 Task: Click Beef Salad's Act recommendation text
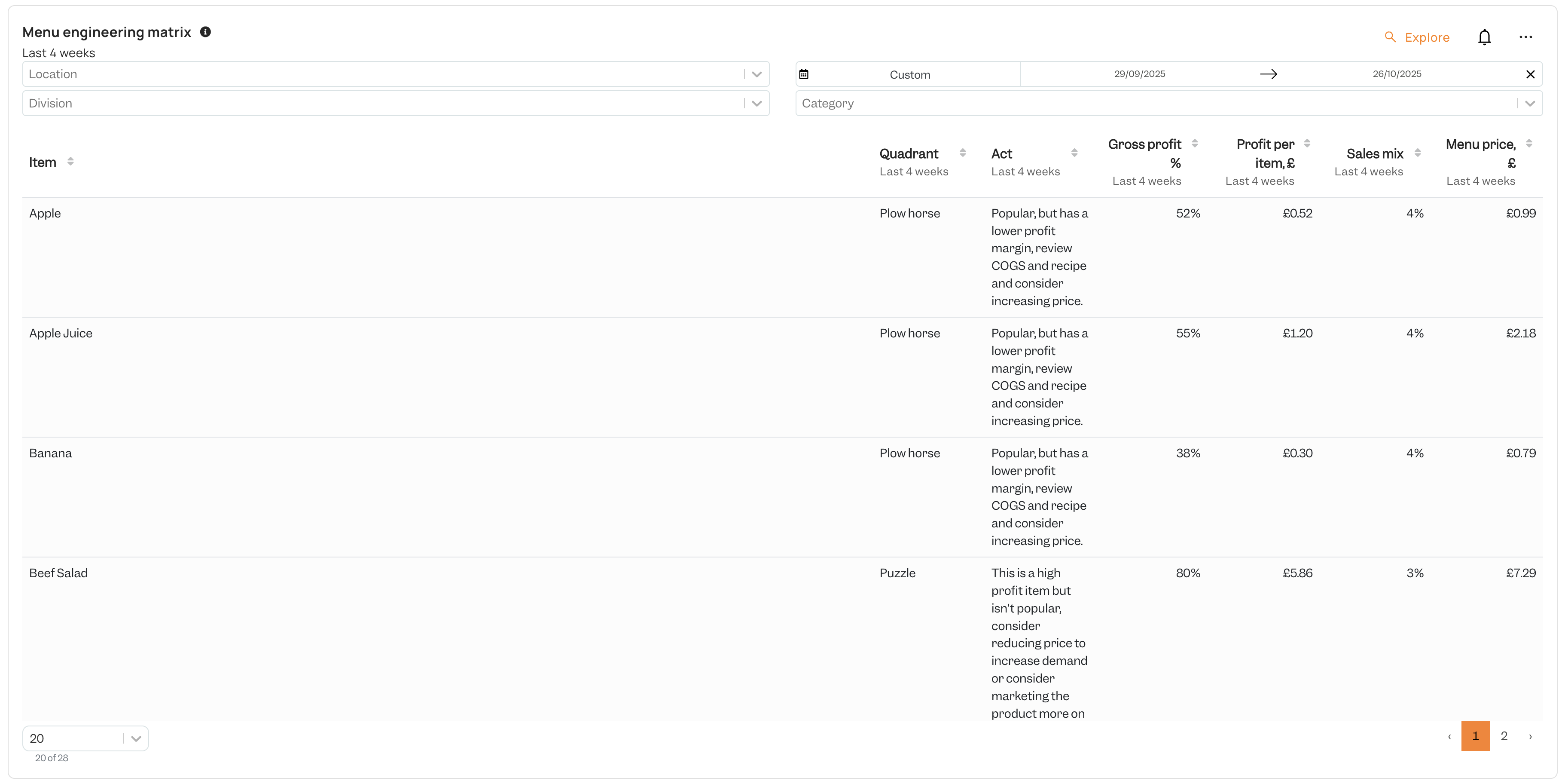click(x=1039, y=643)
